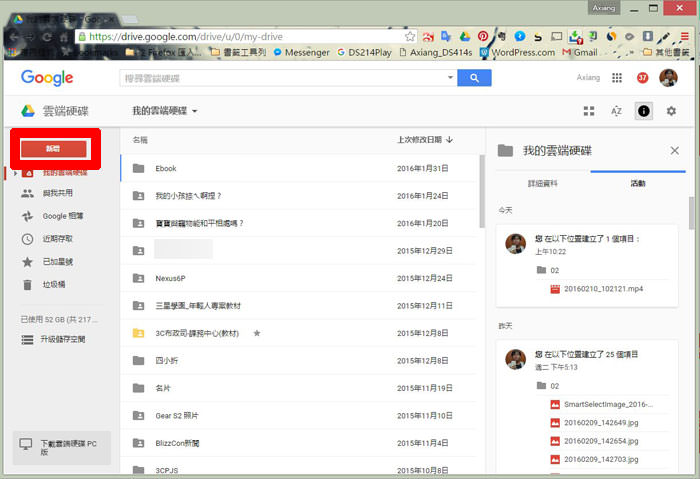
Task: Toggle the info details panel icon
Action: pyautogui.click(x=644, y=111)
